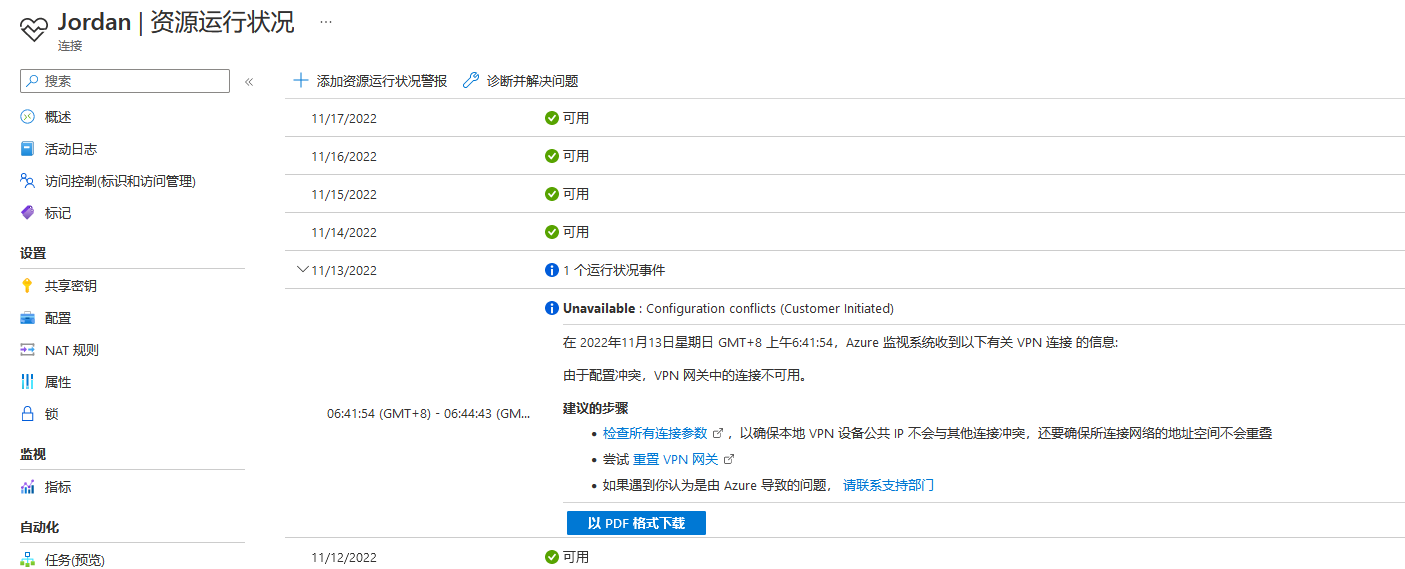The image size is (1405, 569).
Task: Click 以 PDF 格式下载 button
Action: (636, 523)
